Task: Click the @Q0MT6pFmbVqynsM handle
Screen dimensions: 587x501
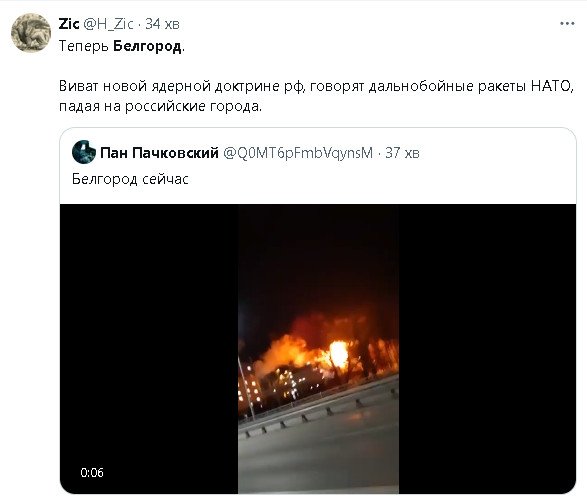Action: click(x=298, y=153)
